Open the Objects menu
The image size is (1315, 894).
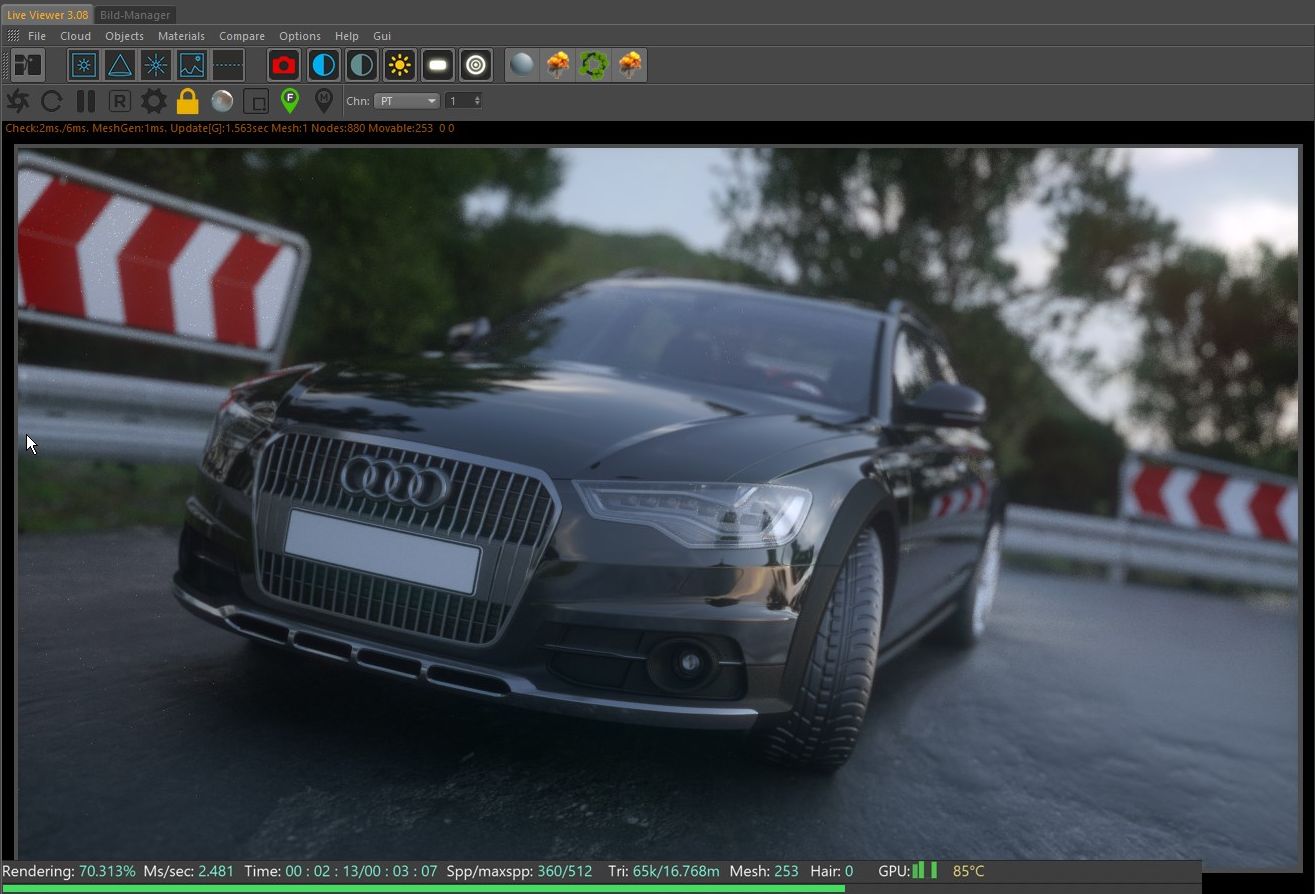pos(124,36)
